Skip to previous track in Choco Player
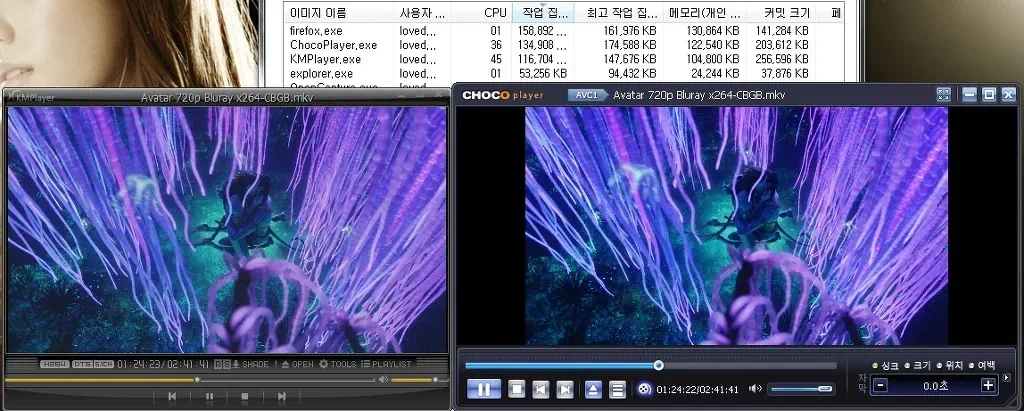 click(541, 389)
